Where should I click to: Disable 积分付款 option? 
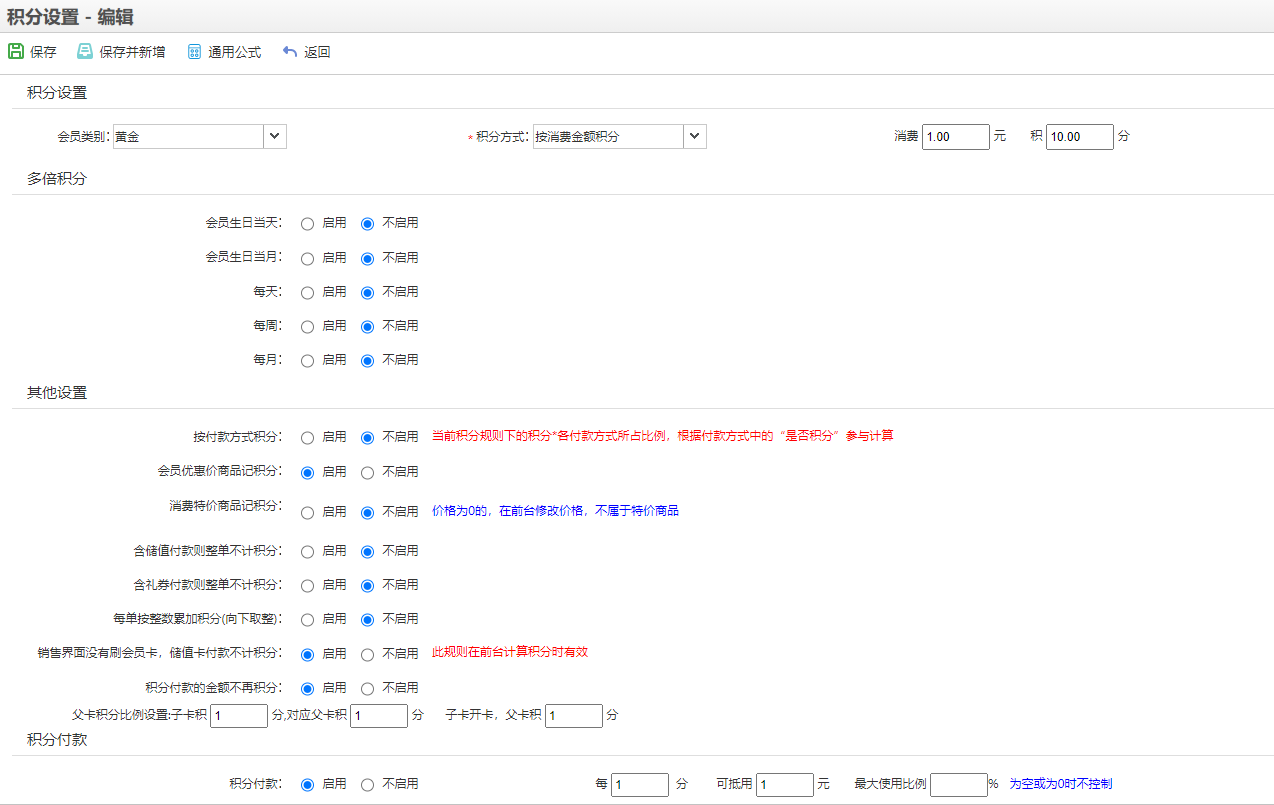point(368,785)
